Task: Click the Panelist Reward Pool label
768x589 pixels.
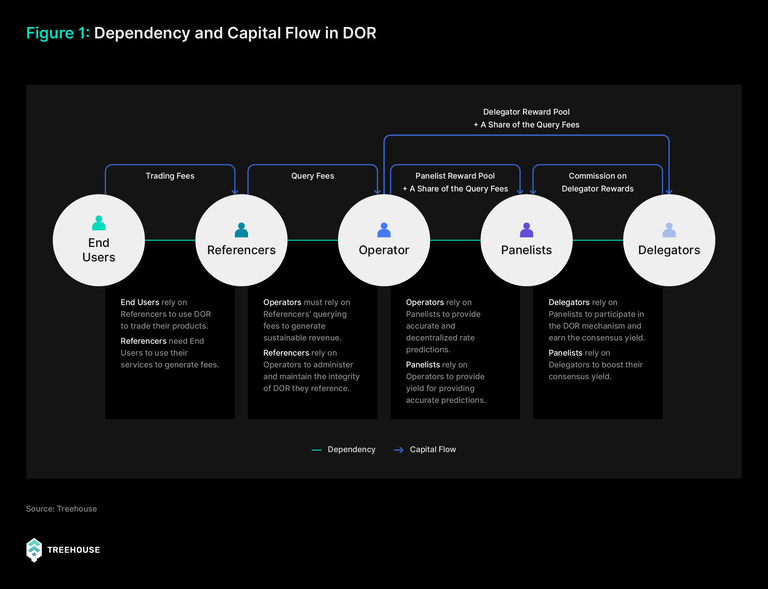Action: click(x=455, y=176)
